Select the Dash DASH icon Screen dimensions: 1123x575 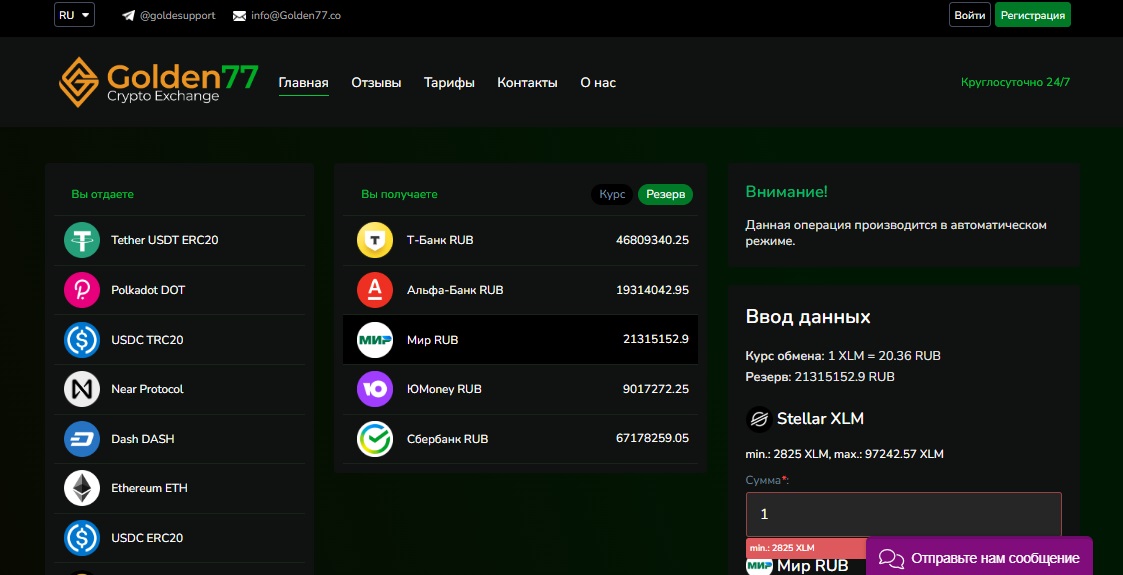point(82,439)
